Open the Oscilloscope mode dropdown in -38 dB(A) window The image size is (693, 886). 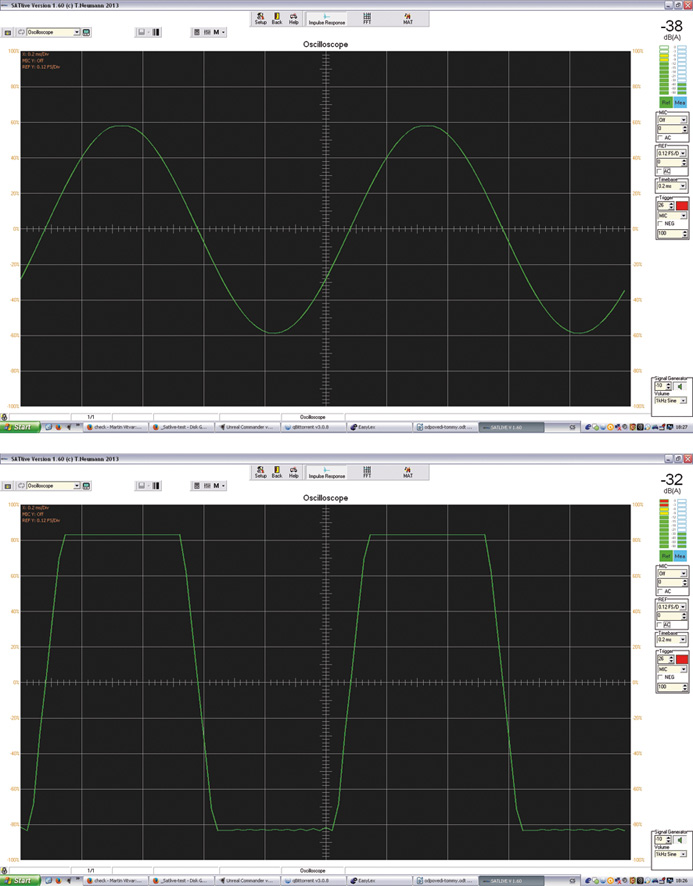[x=77, y=32]
